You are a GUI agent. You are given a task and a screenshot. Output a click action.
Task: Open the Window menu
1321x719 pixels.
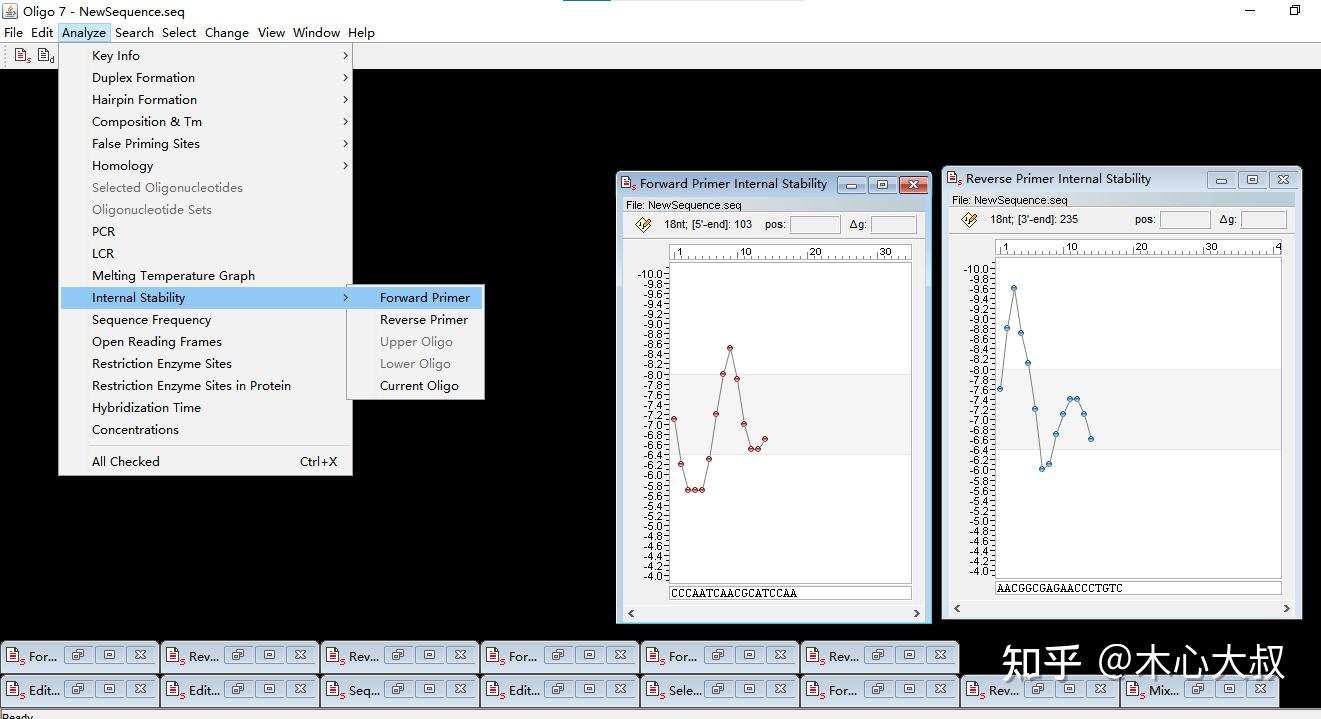(x=316, y=33)
